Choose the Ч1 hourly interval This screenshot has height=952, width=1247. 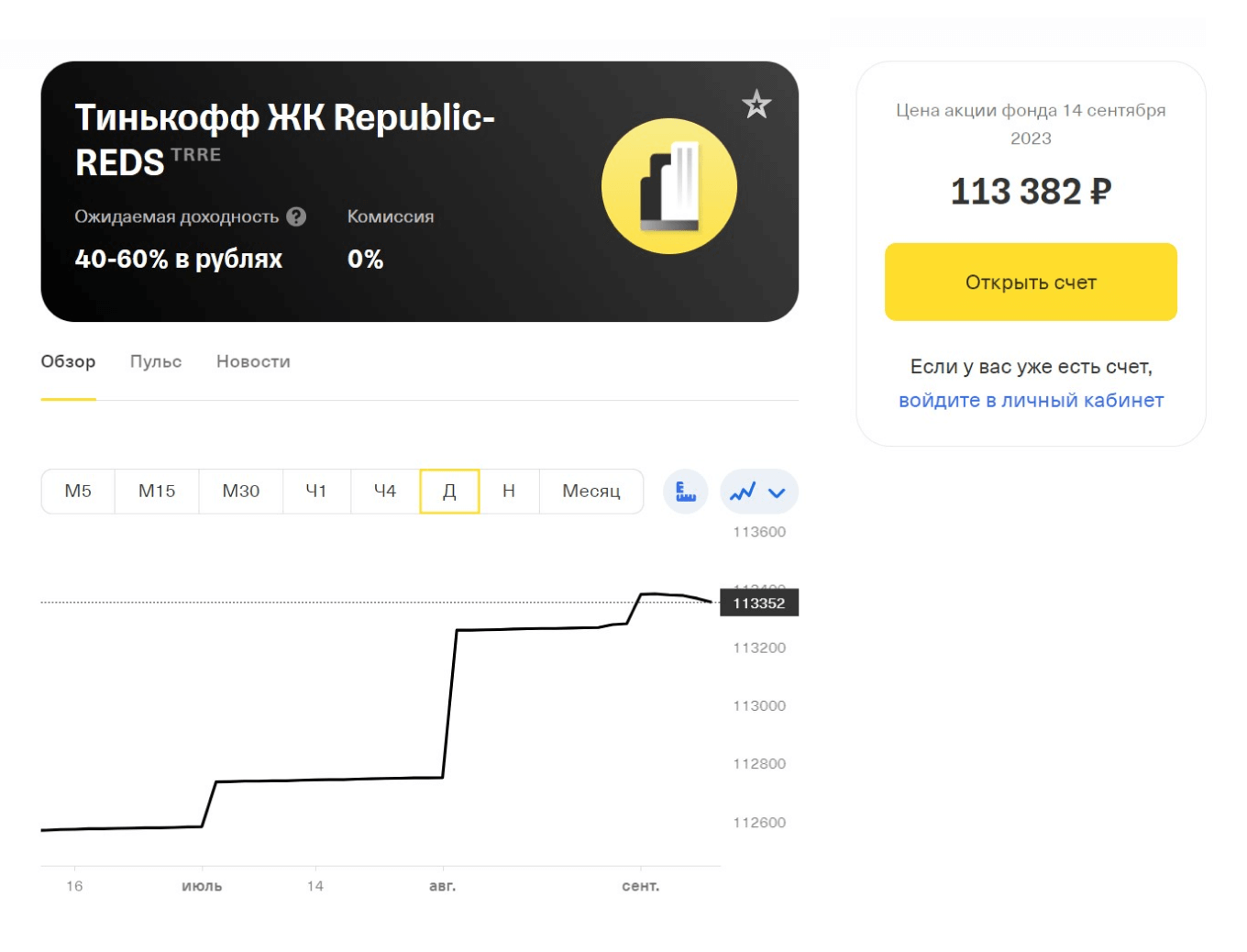pyautogui.click(x=316, y=492)
